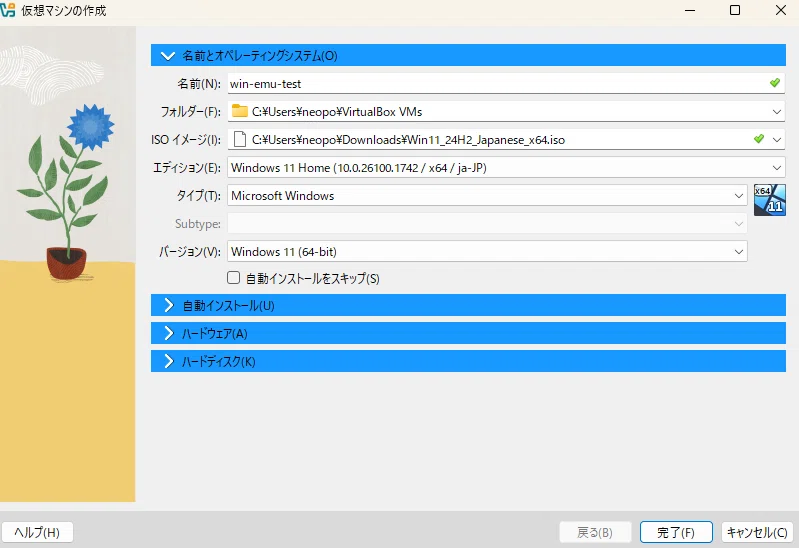799x548 pixels.
Task: Maximize the 仮想マシンの作成 window
Action: 735,10
